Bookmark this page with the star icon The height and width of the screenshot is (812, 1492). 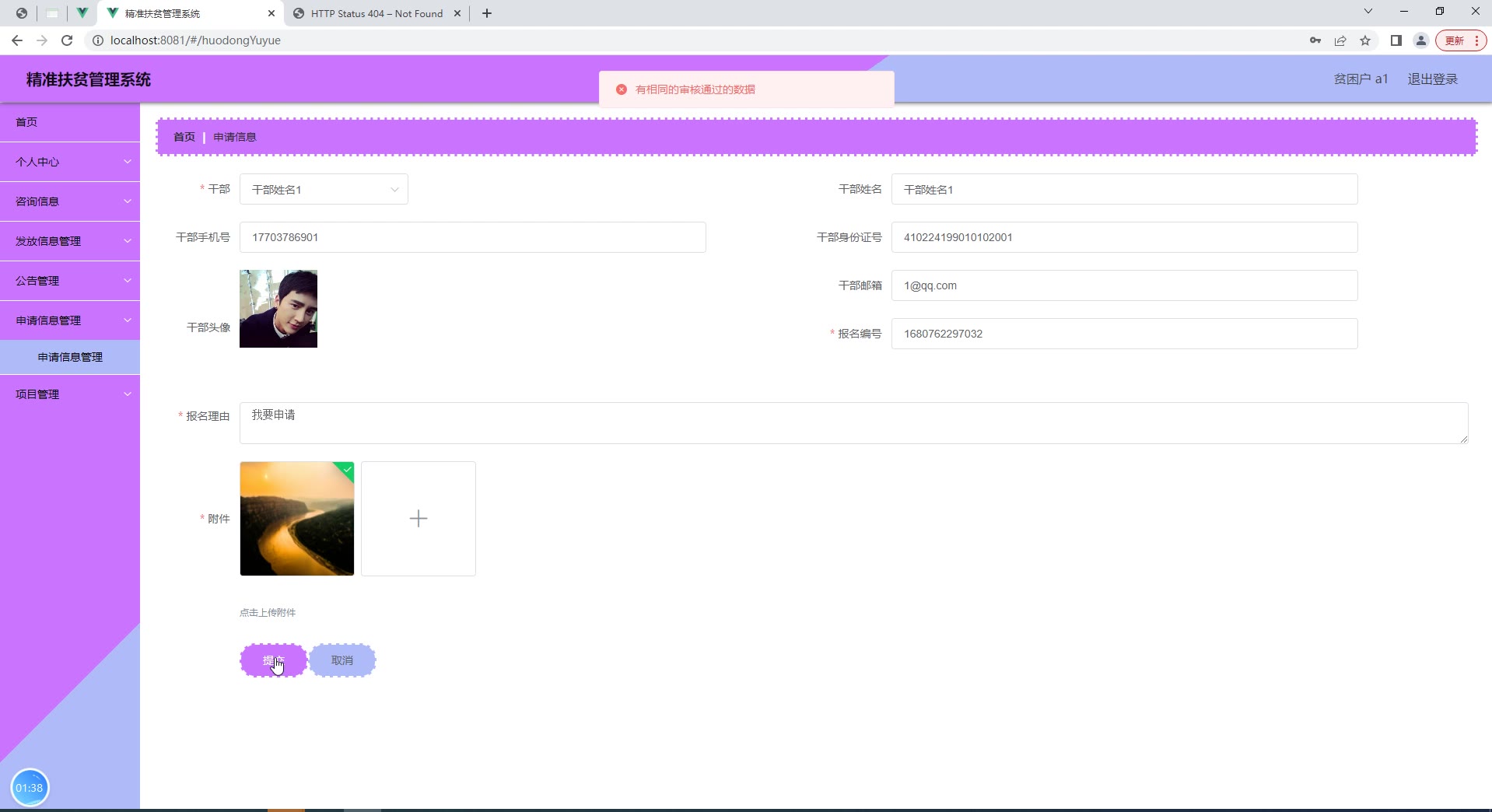pos(1365,40)
